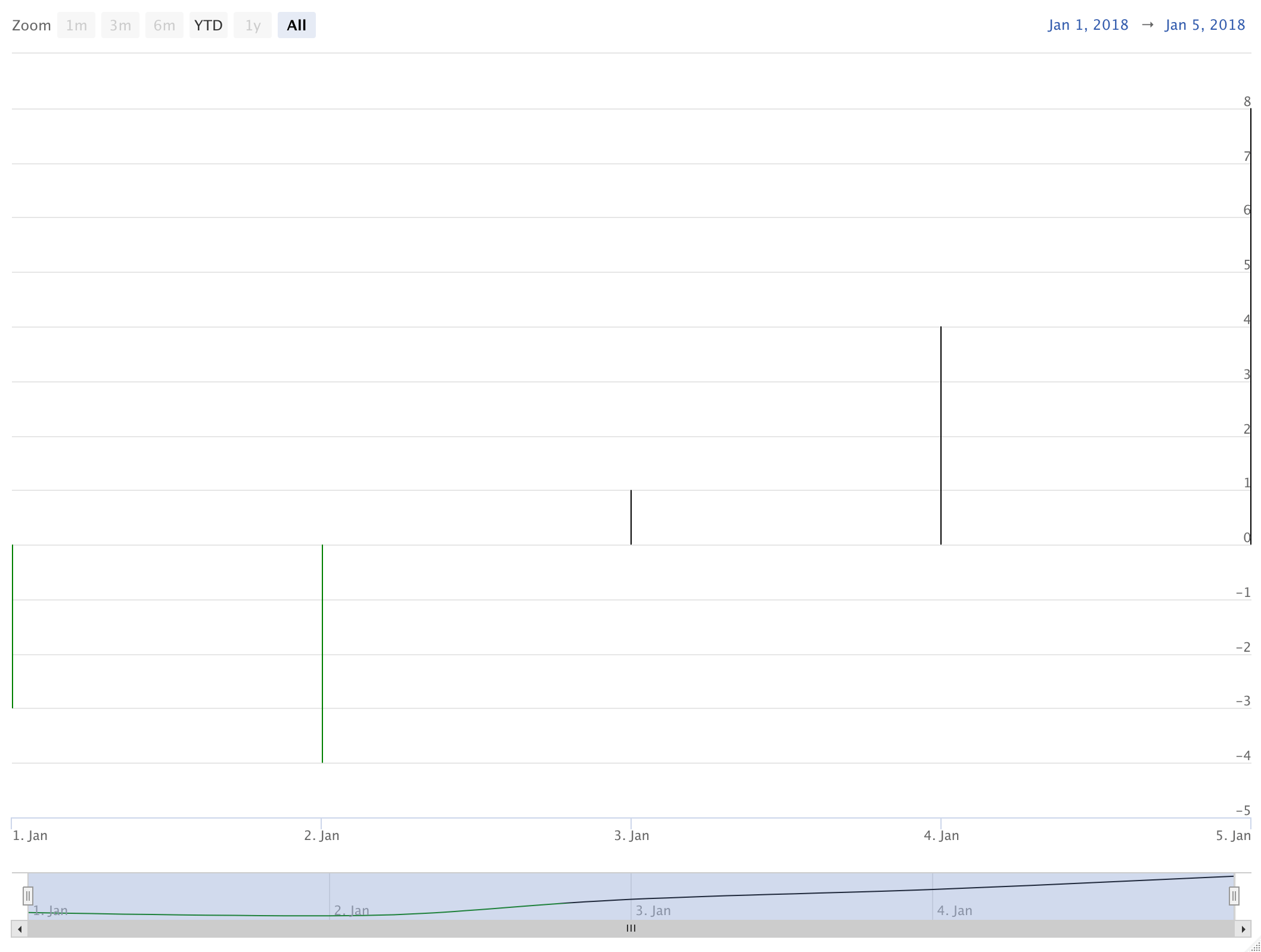
Task: Switch zoom range to YTD
Action: (208, 25)
